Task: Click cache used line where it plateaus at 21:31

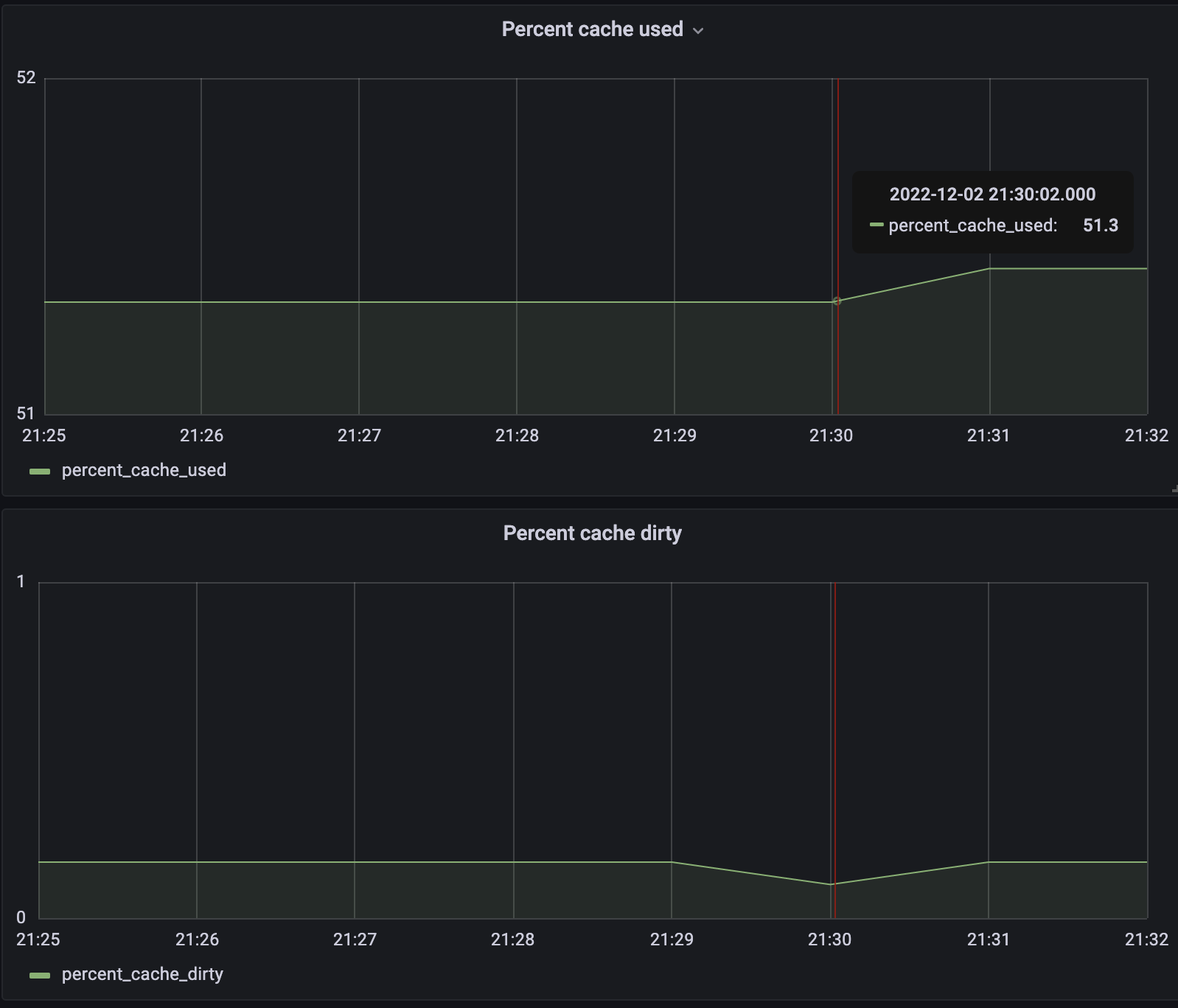Action: pos(989,269)
